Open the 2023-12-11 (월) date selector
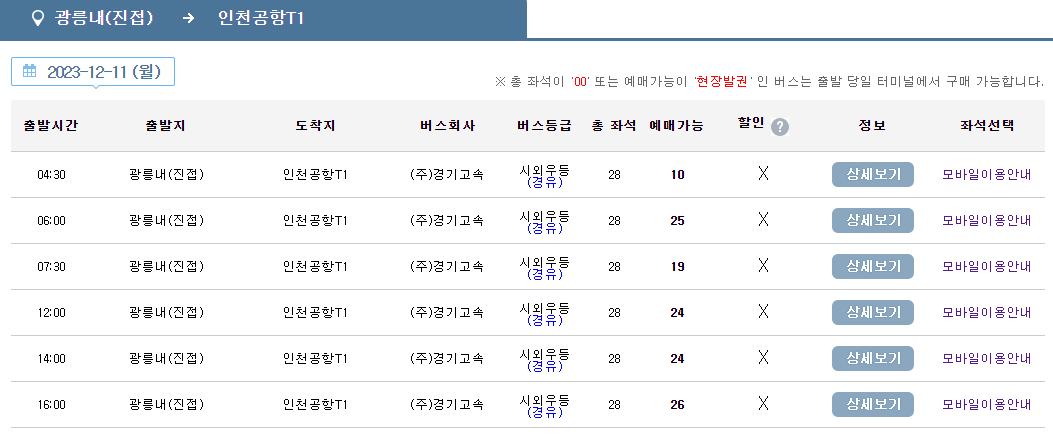The width and height of the screenshot is (1053, 448). pyautogui.click(x=93, y=72)
